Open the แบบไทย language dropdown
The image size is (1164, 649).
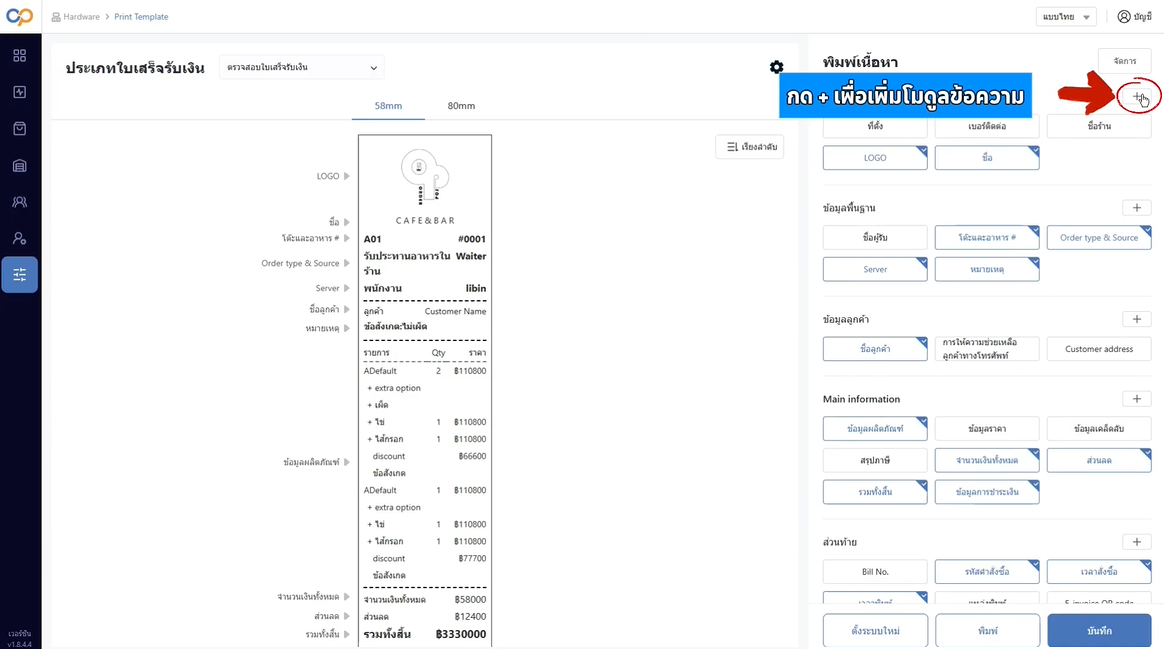pyautogui.click(x=1066, y=16)
